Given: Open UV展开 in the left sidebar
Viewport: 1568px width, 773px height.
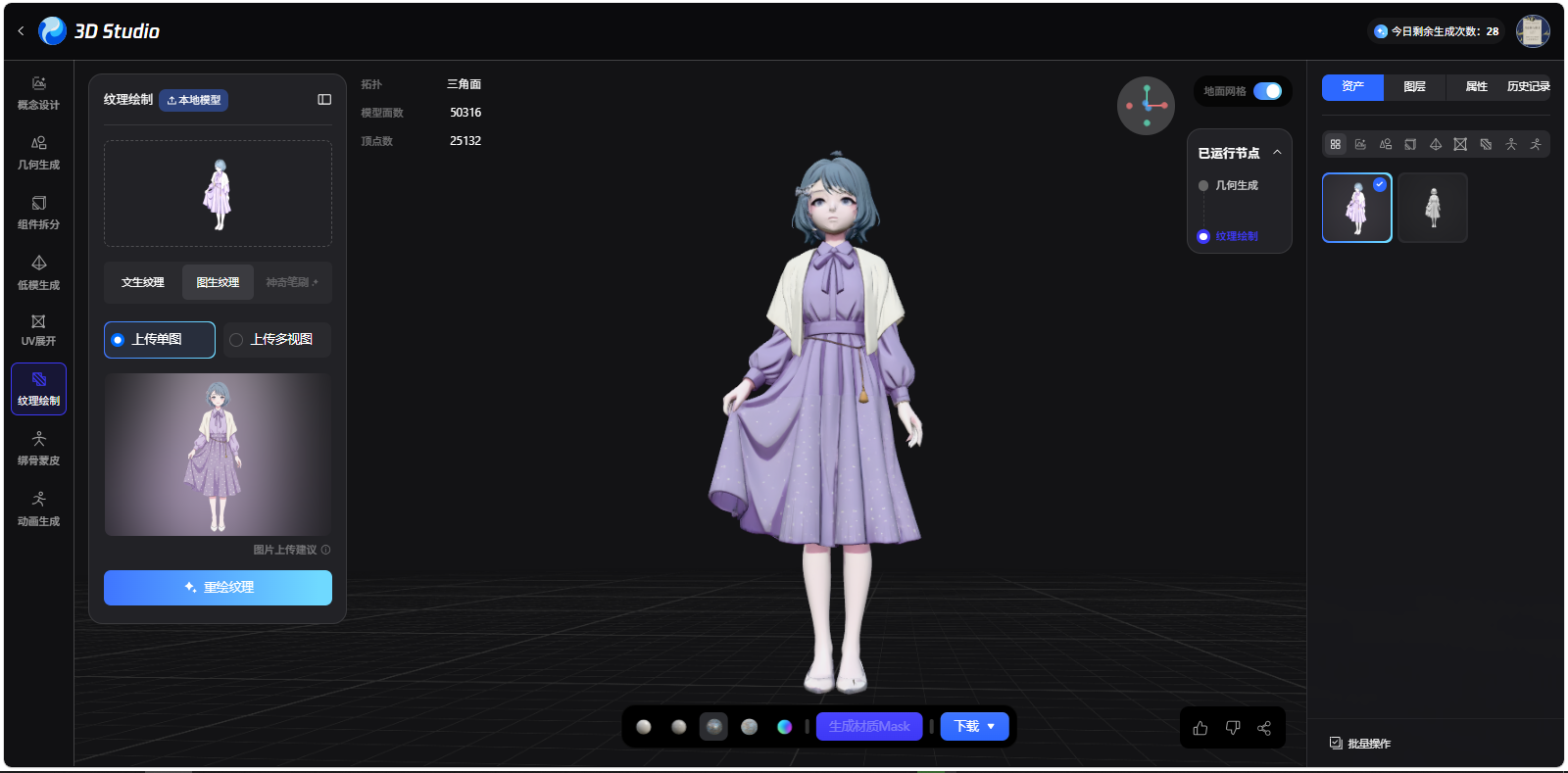Looking at the screenshot, I should click(38, 330).
